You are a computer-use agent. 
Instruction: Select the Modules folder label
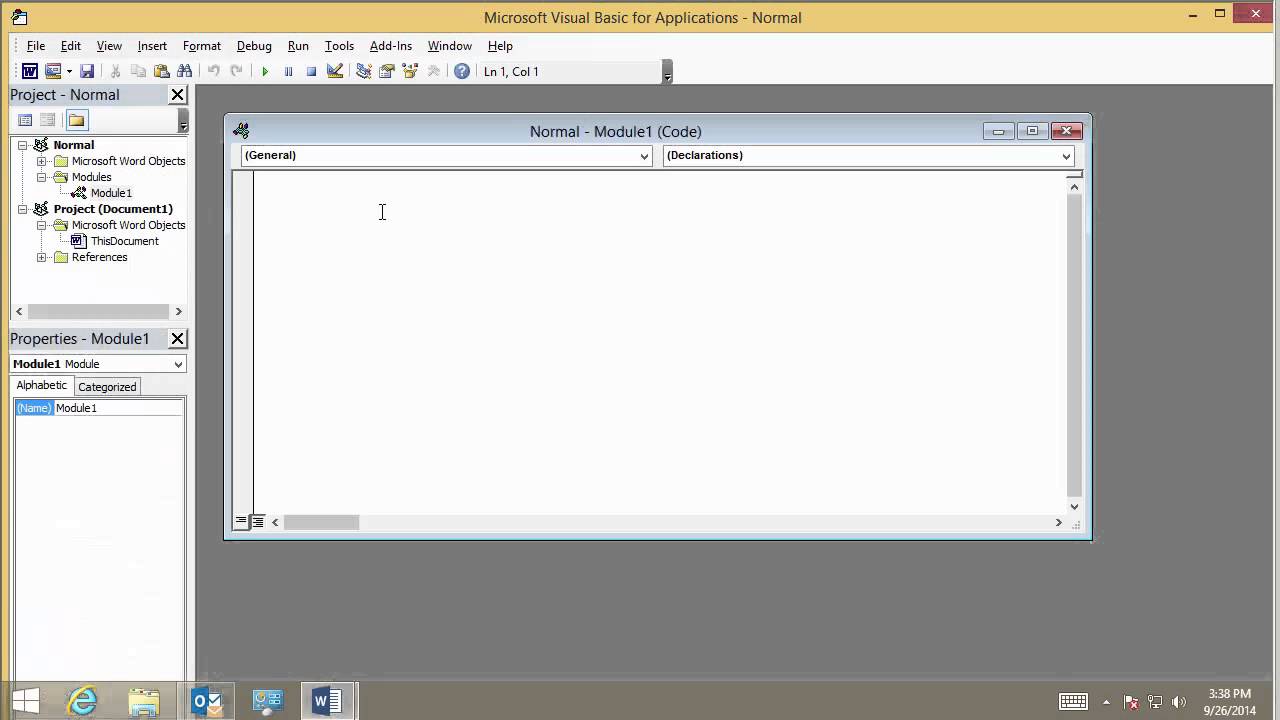pyautogui.click(x=91, y=177)
